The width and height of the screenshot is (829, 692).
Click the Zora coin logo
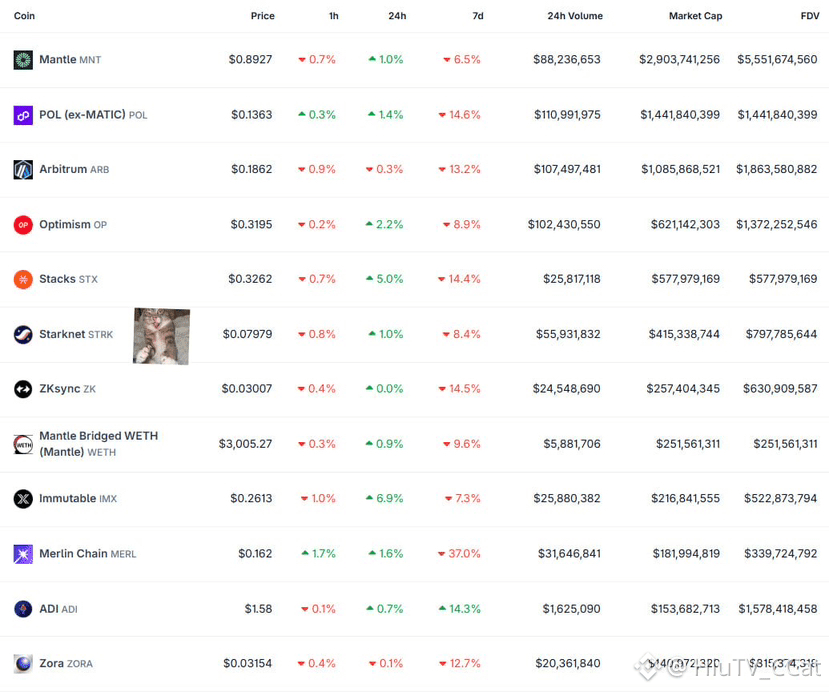click(23, 663)
